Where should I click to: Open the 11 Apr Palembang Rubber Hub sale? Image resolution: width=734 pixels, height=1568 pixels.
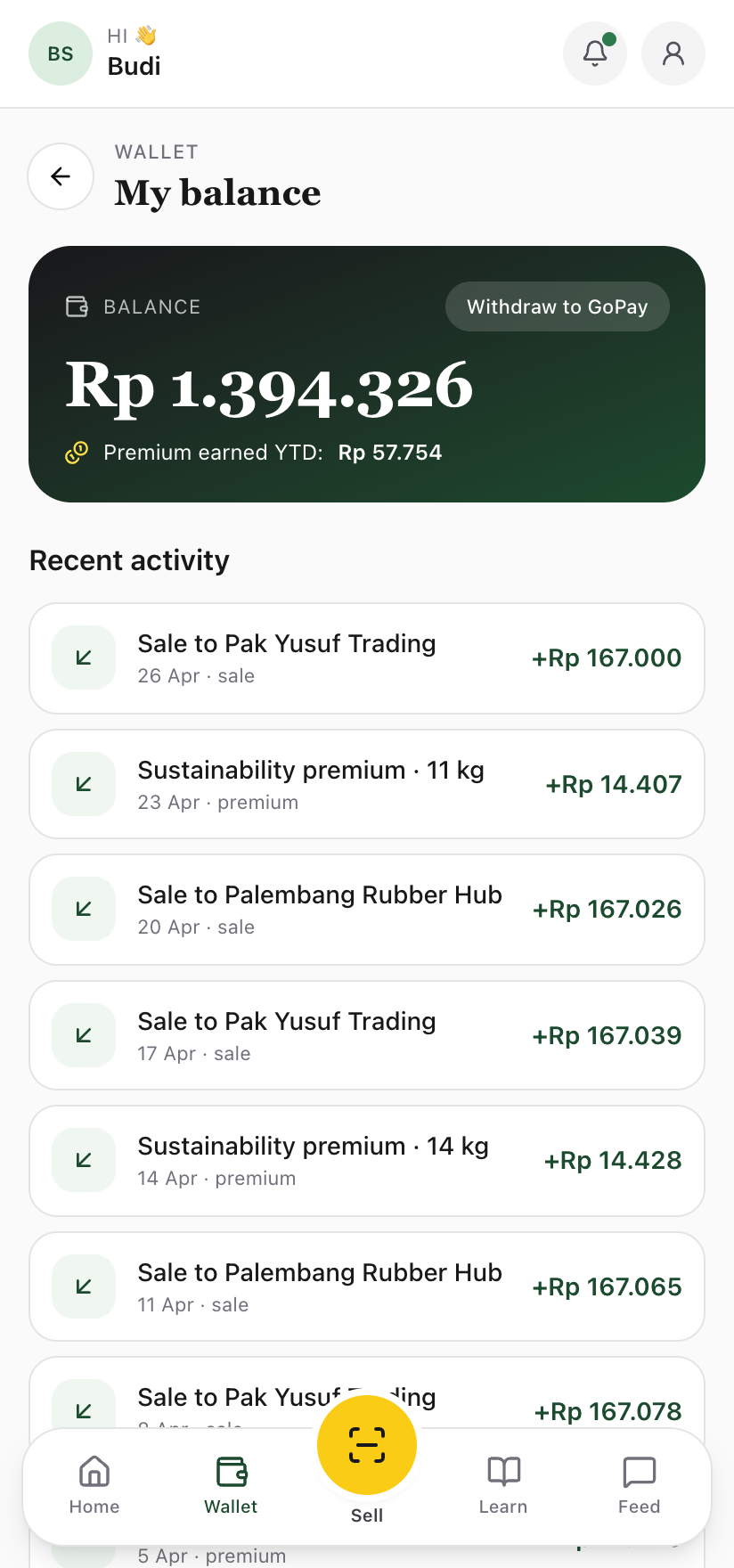click(x=367, y=1286)
